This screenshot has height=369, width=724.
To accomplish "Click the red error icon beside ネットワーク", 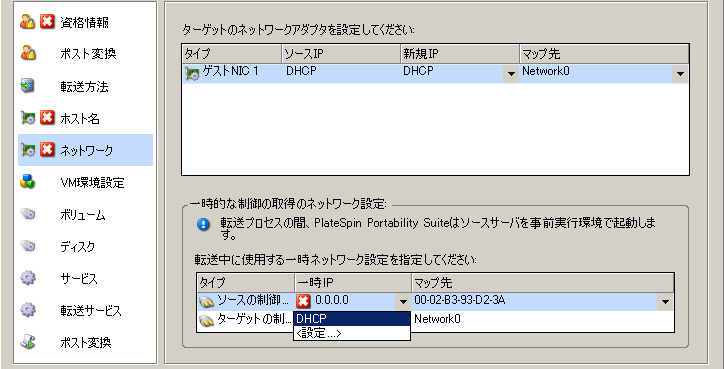I will [x=47, y=150].
